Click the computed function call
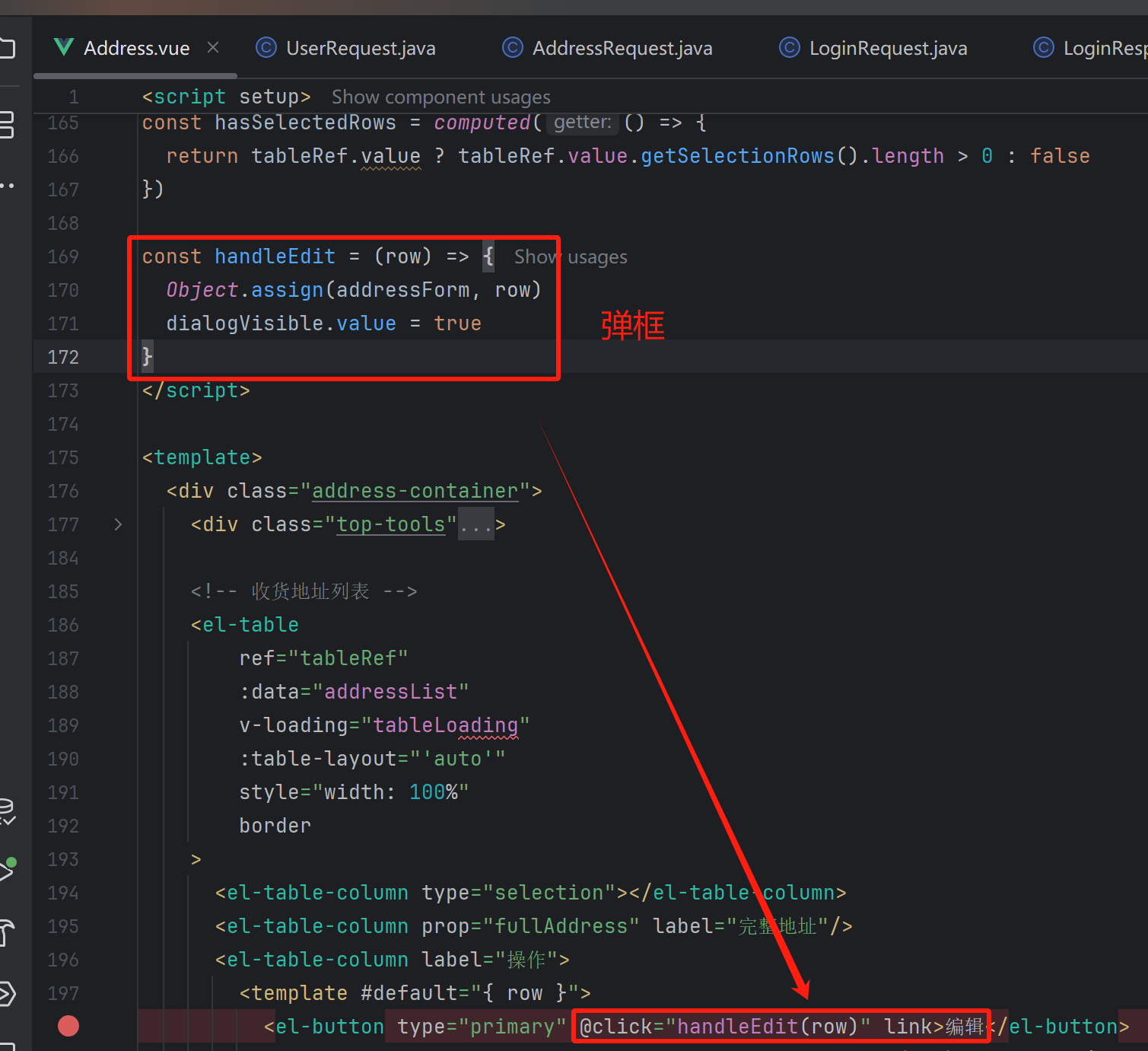The height and width of the screenshot is (1051, 1148). pos(482,123)
